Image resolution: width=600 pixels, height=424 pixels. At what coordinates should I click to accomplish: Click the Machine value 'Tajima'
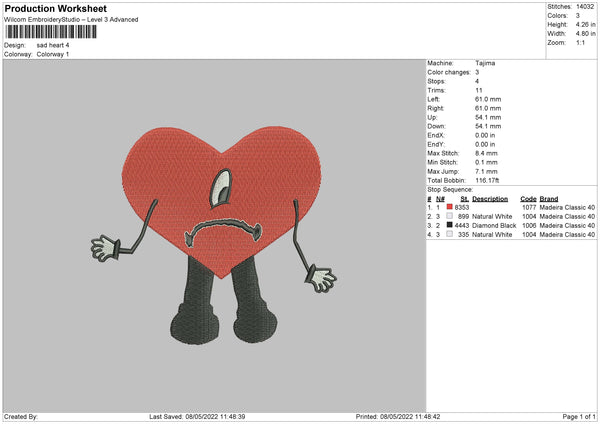point(486,63)
